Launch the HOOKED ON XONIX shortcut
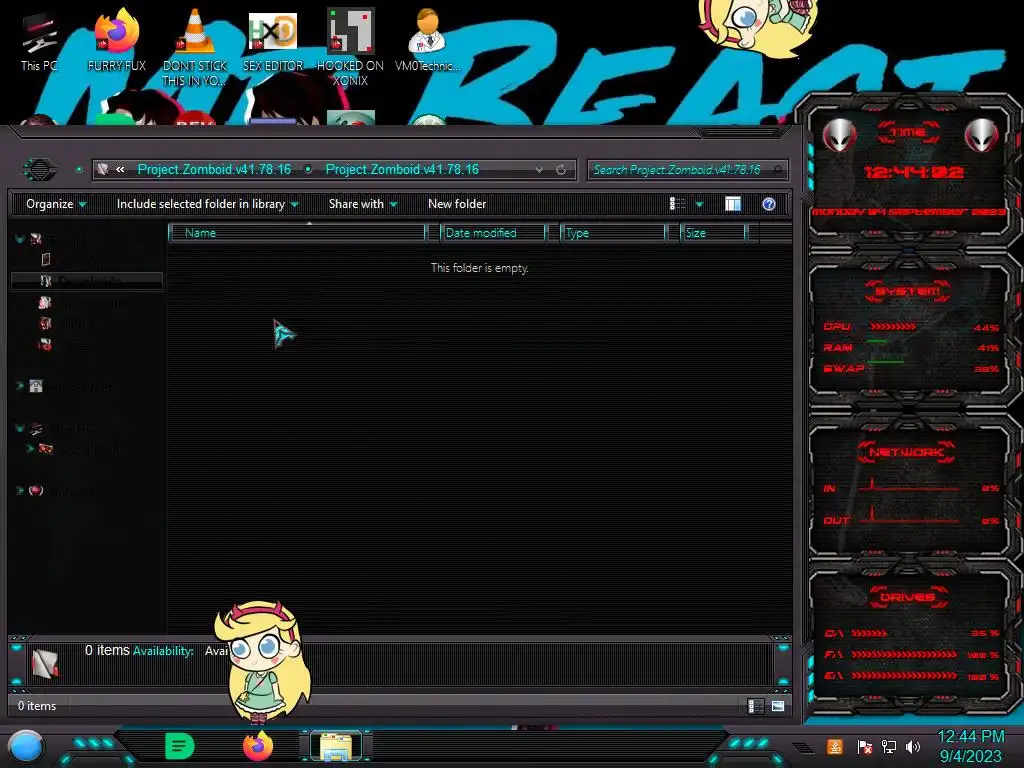 pos(350,47)
